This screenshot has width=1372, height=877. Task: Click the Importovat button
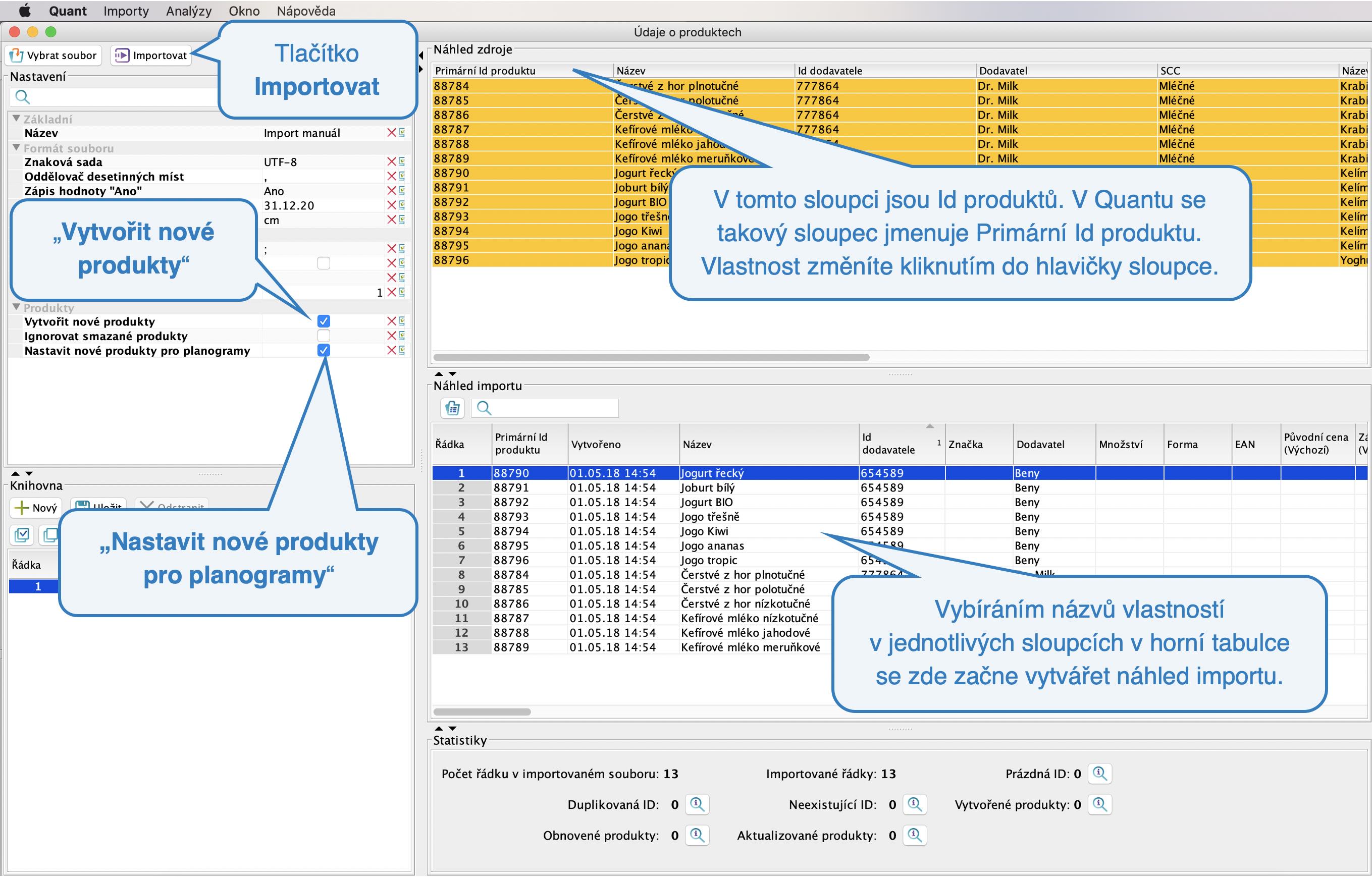tap(151, 55)
